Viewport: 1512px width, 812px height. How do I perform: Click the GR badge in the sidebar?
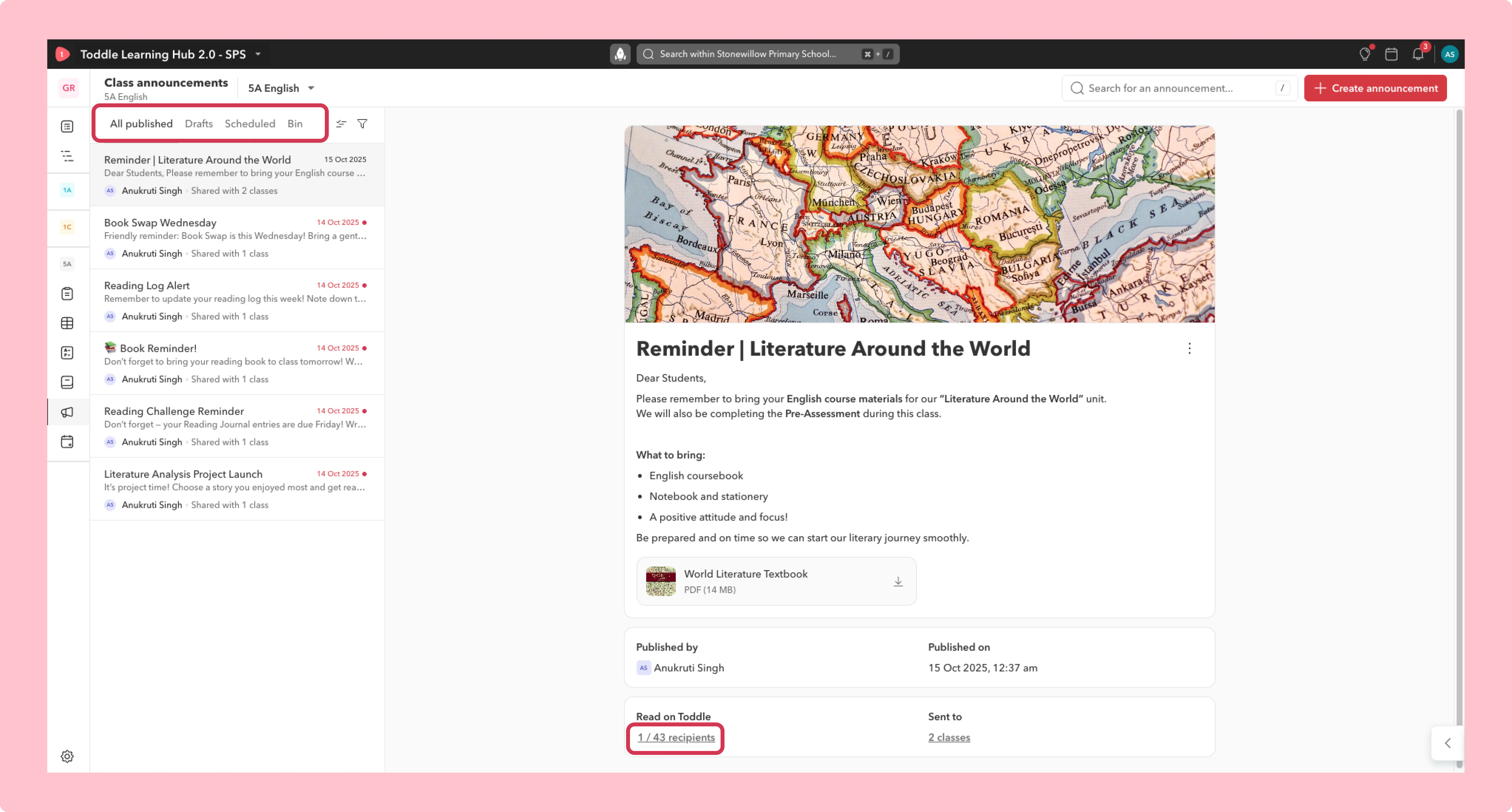(x=69, y=88)
